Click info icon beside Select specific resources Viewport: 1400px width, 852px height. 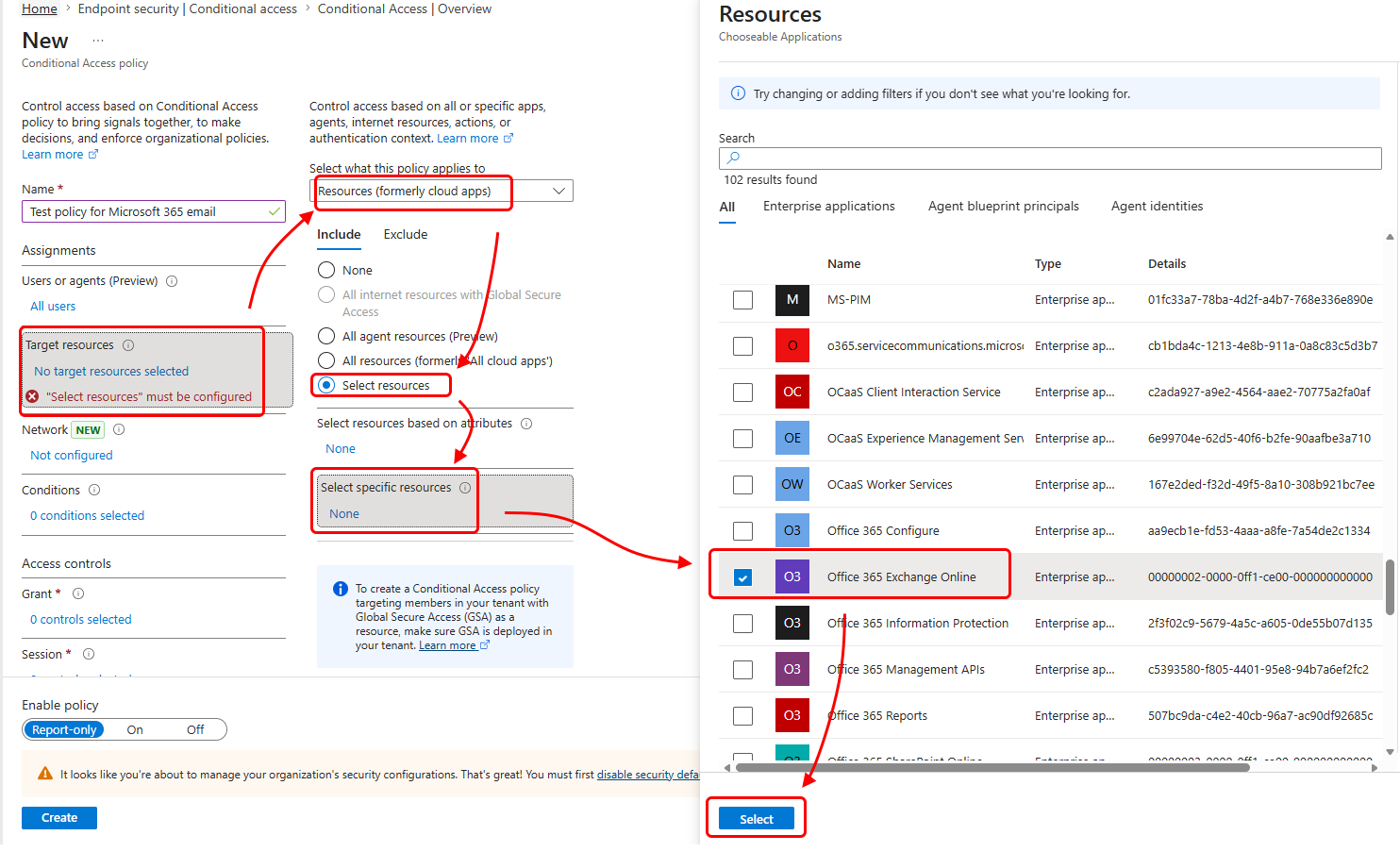465,488
